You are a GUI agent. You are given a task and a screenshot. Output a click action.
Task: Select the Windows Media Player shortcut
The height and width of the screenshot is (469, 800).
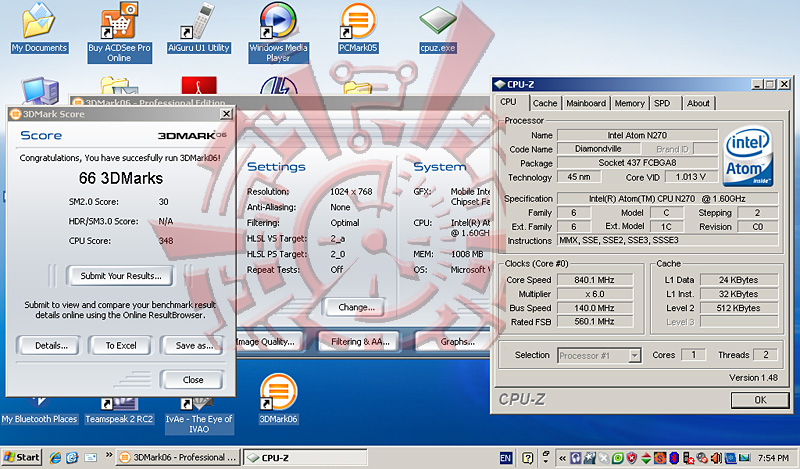tap(278, 33)
